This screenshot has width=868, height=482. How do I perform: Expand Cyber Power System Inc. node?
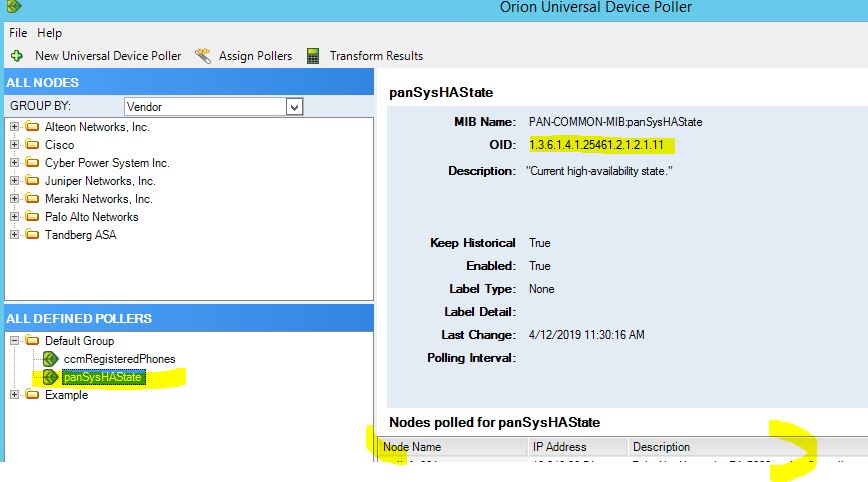click(x=14, y=163)
